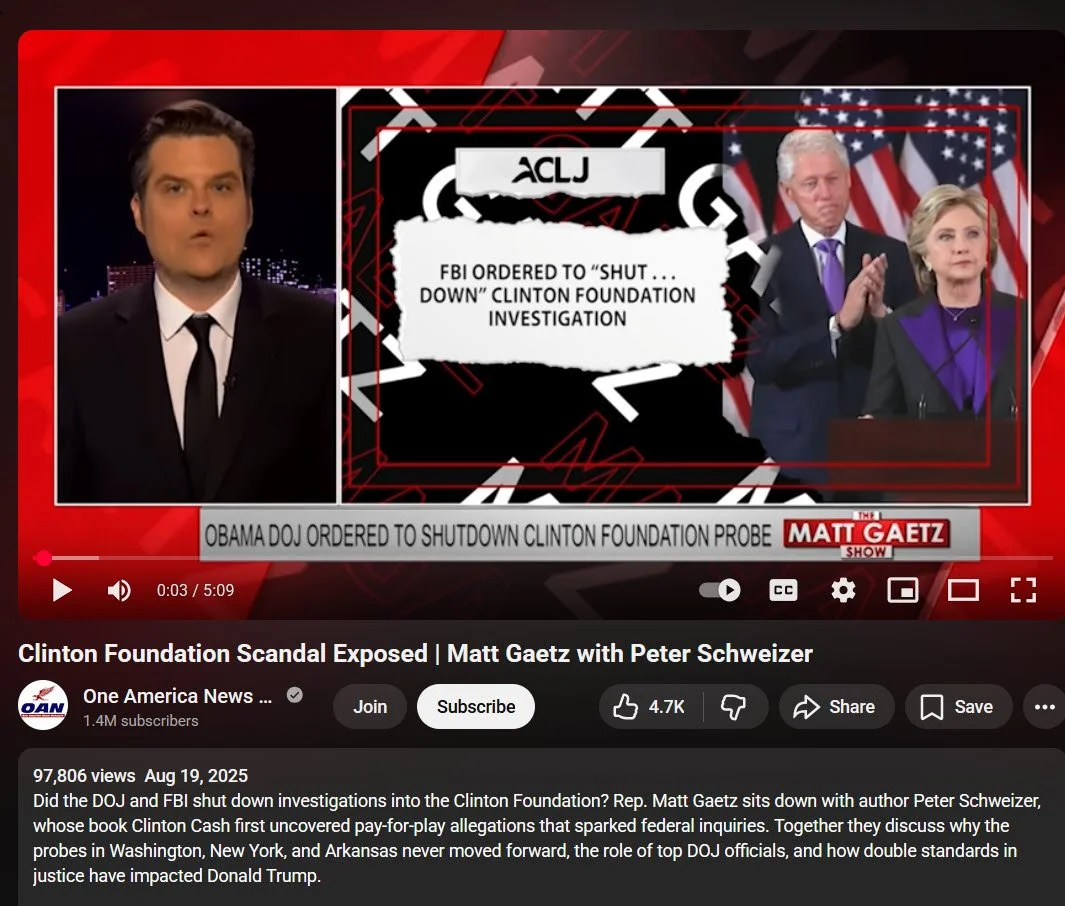Expand the video description box

(x=541, y=827)
